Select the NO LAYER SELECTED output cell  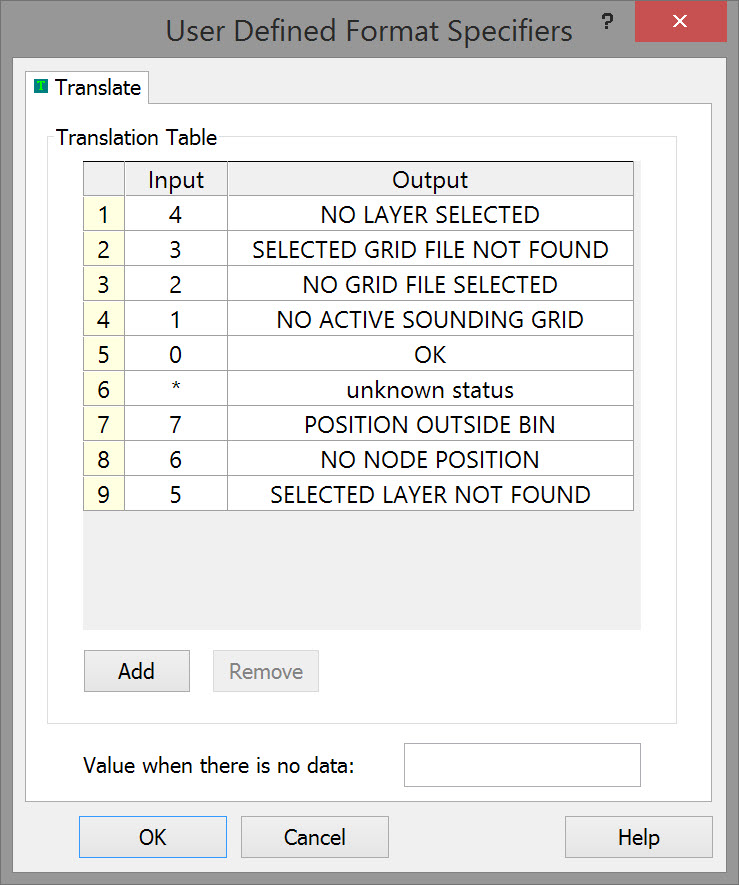click(x=430, y=214)
